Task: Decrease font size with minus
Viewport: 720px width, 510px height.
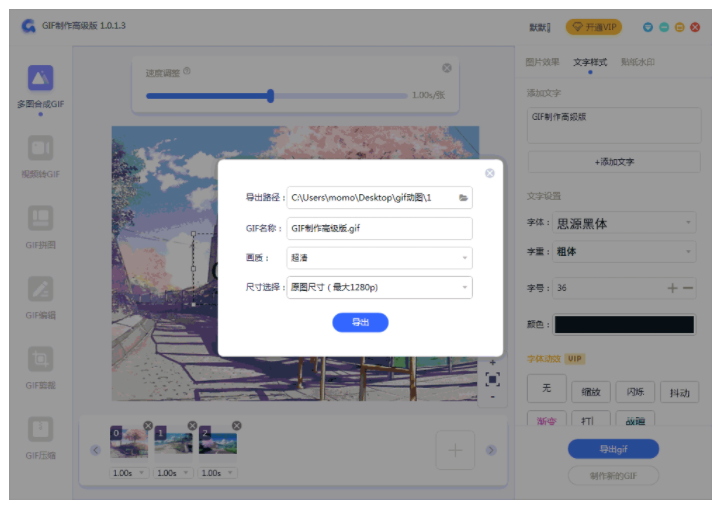Action: 688,288
